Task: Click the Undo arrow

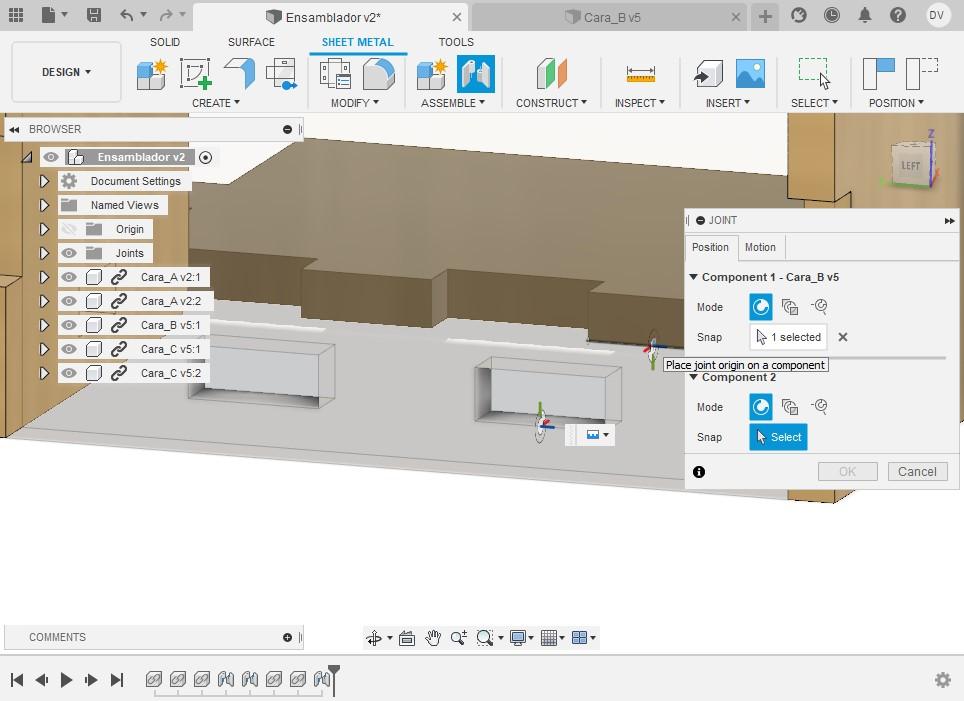Action: (127, 15)
